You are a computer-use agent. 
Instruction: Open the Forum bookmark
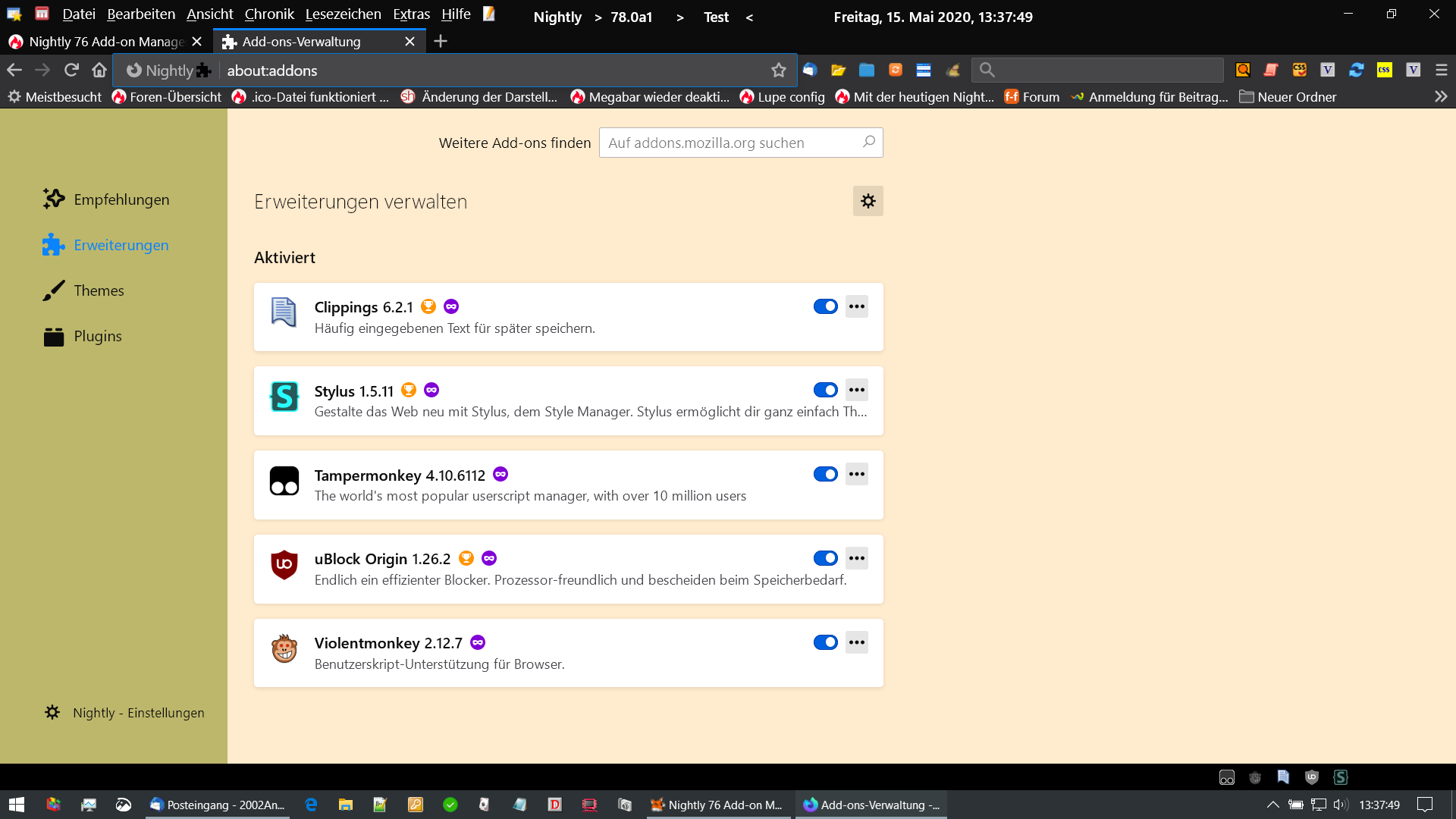1032,97
